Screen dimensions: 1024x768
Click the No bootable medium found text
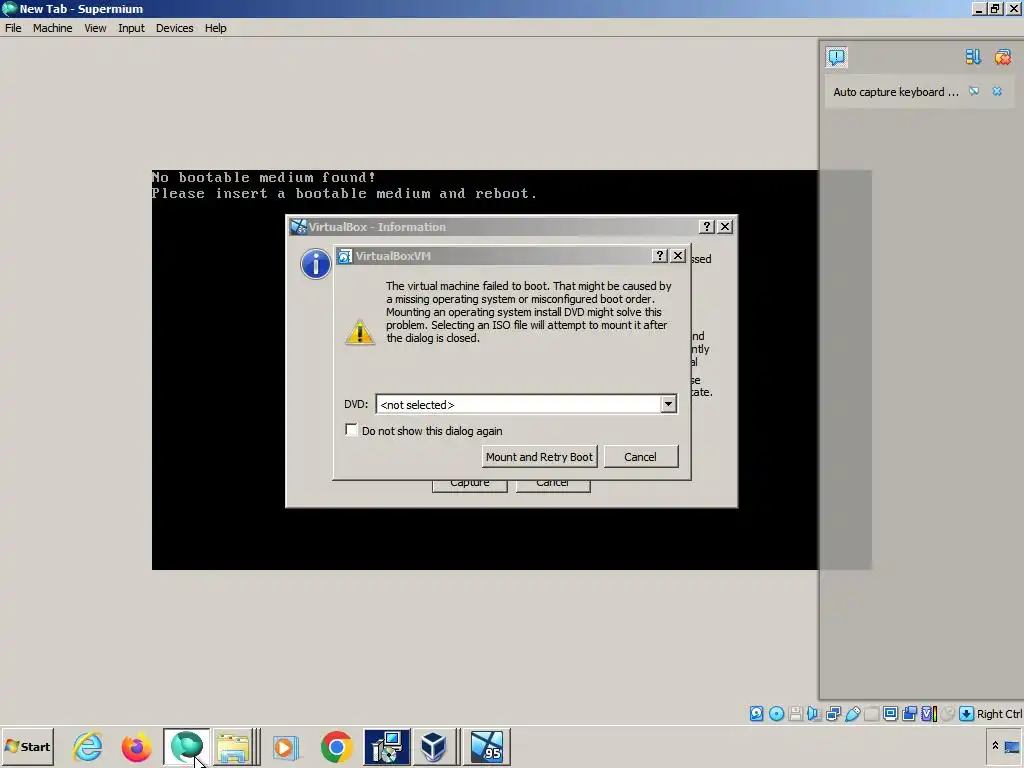tap(264, 177)
